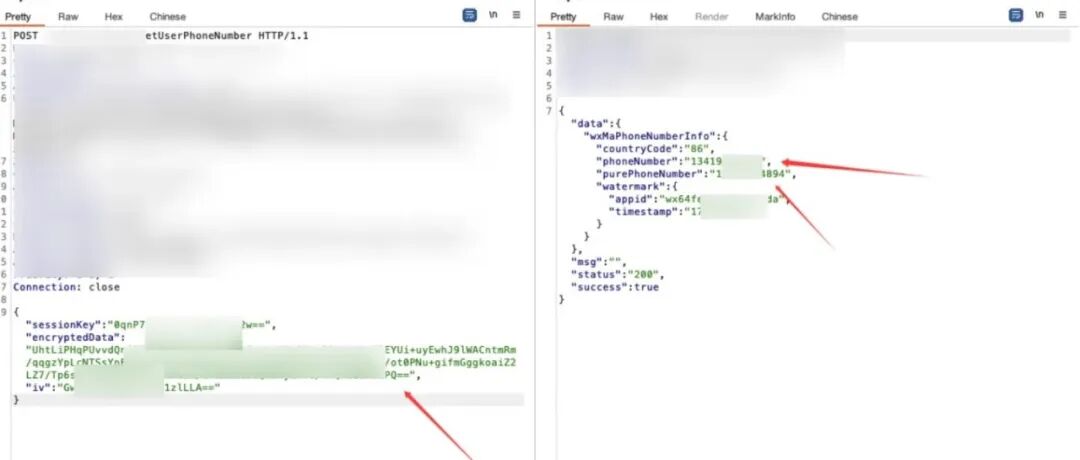
Task: Select the Pretty tab in response panel
Action: (563, 17)
